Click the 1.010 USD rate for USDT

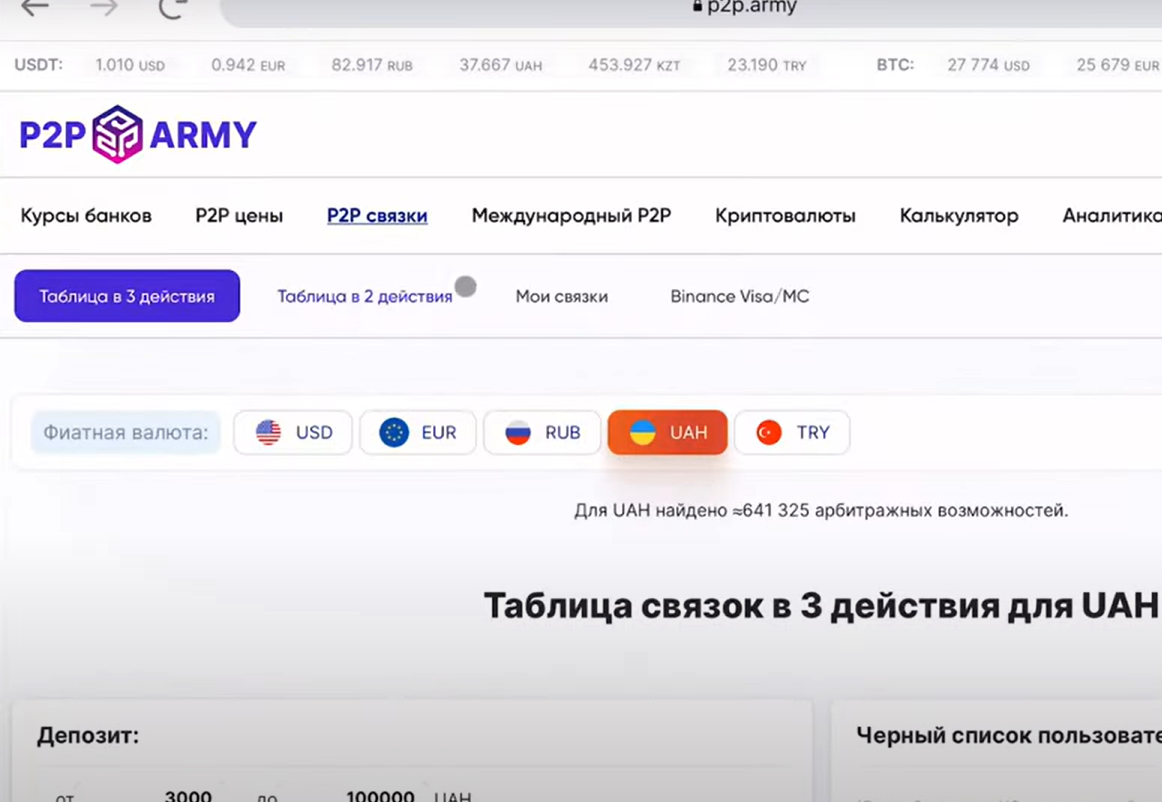[130, 65]
